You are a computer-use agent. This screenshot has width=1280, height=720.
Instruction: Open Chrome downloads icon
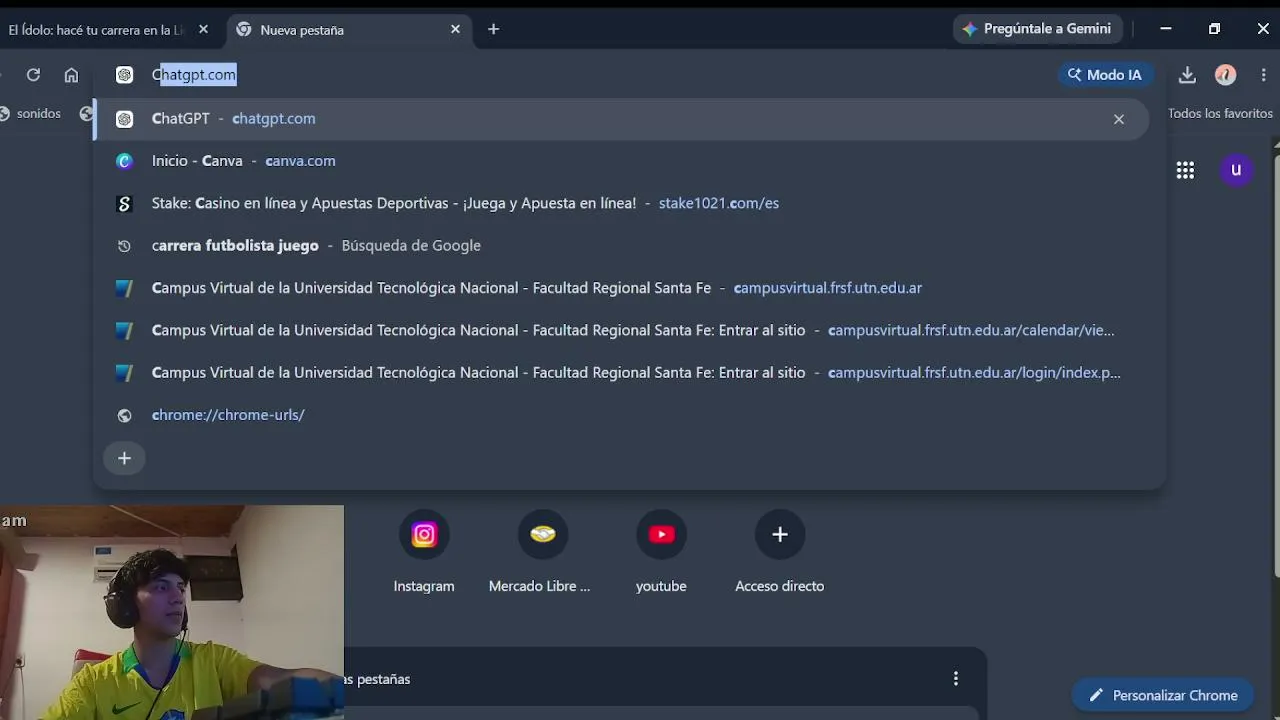pyautogui.click(x=1187, y=75)
